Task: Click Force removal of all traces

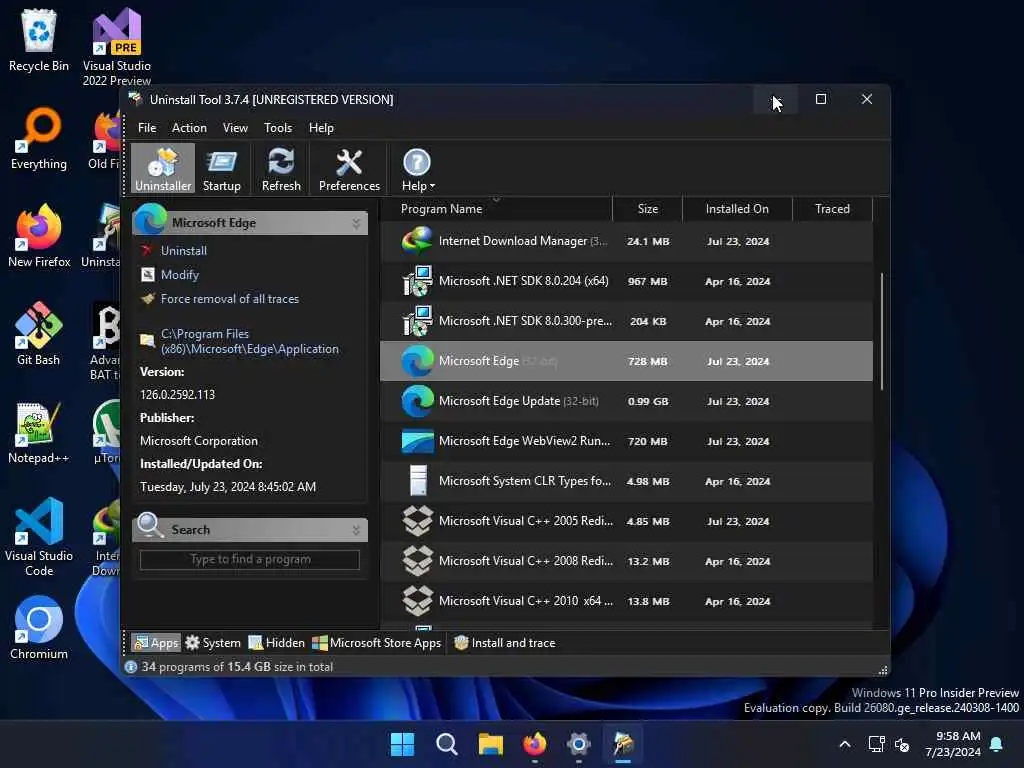Action: pos(229,299)
